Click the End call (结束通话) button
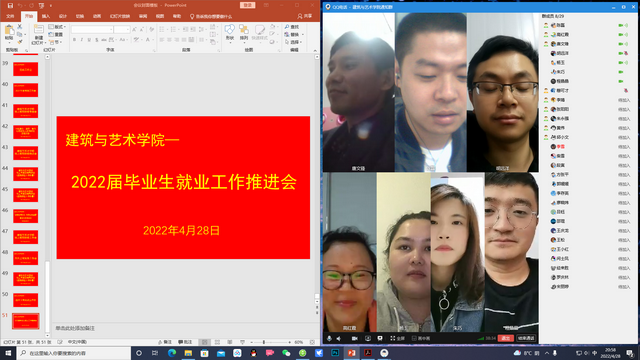Image resolution: width=640 pixels, height=360 pixels. [526, 338]
